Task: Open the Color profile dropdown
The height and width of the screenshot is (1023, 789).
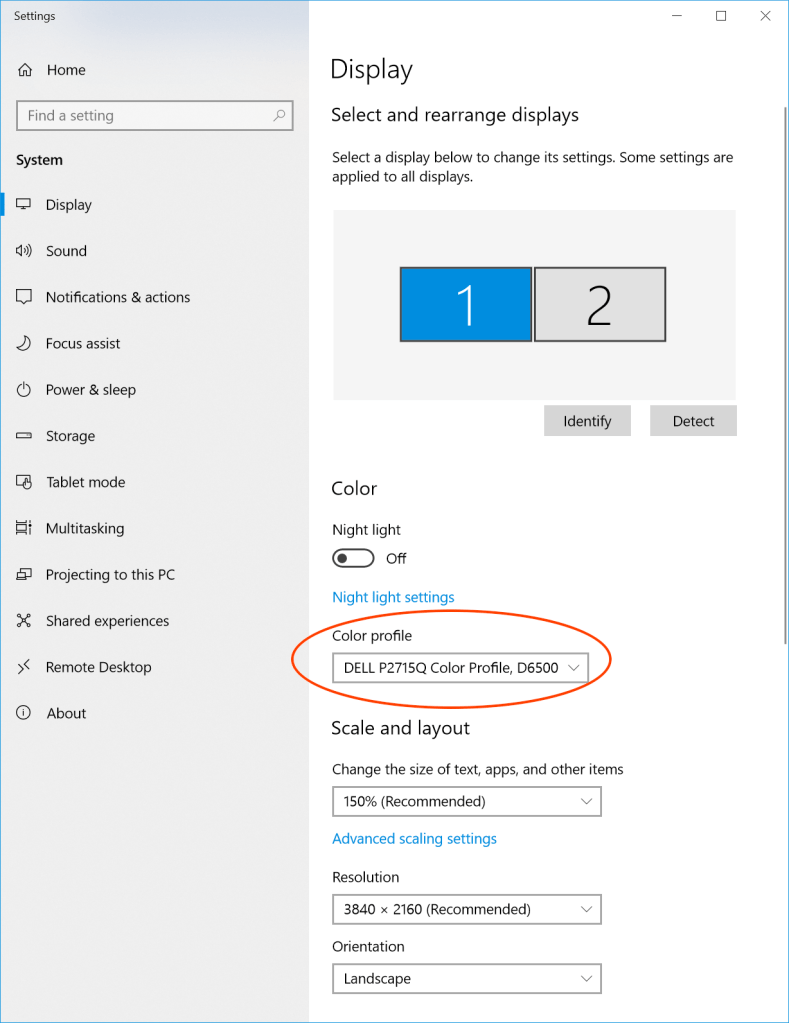Action: (460, 667)
